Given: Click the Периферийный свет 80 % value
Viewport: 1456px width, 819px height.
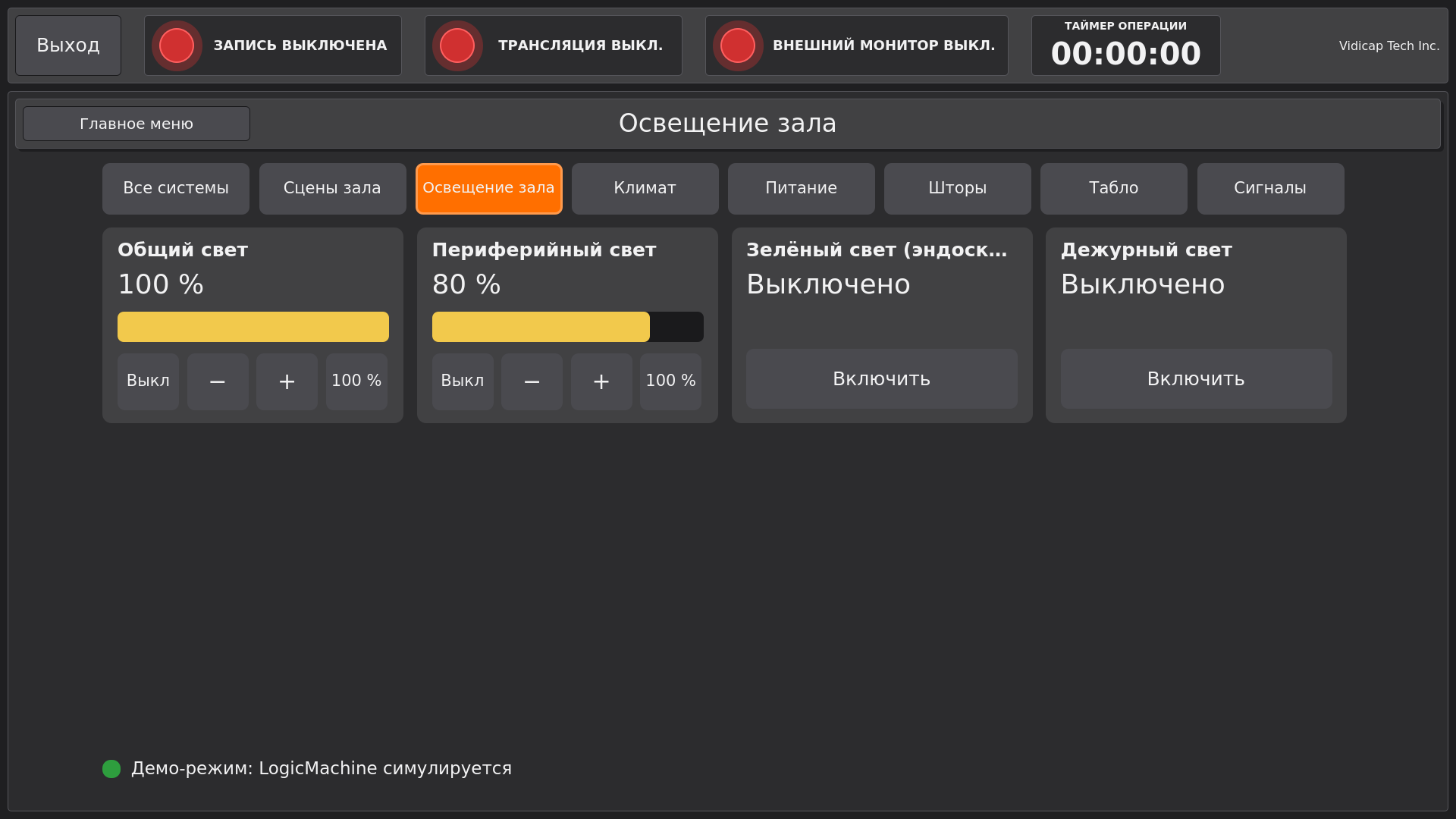Looking at the screenshot, I should [x=466, y=285].
